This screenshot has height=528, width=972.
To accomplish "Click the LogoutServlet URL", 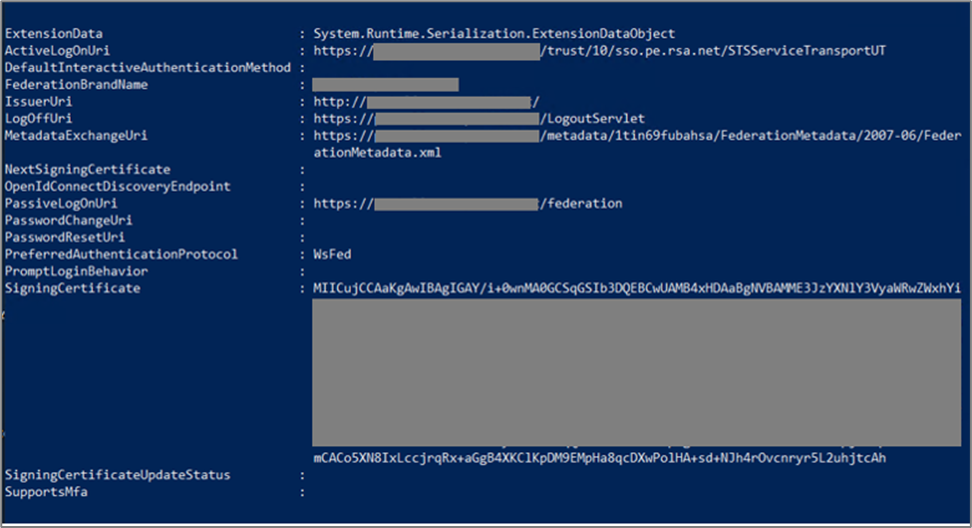I will [592, 118].
